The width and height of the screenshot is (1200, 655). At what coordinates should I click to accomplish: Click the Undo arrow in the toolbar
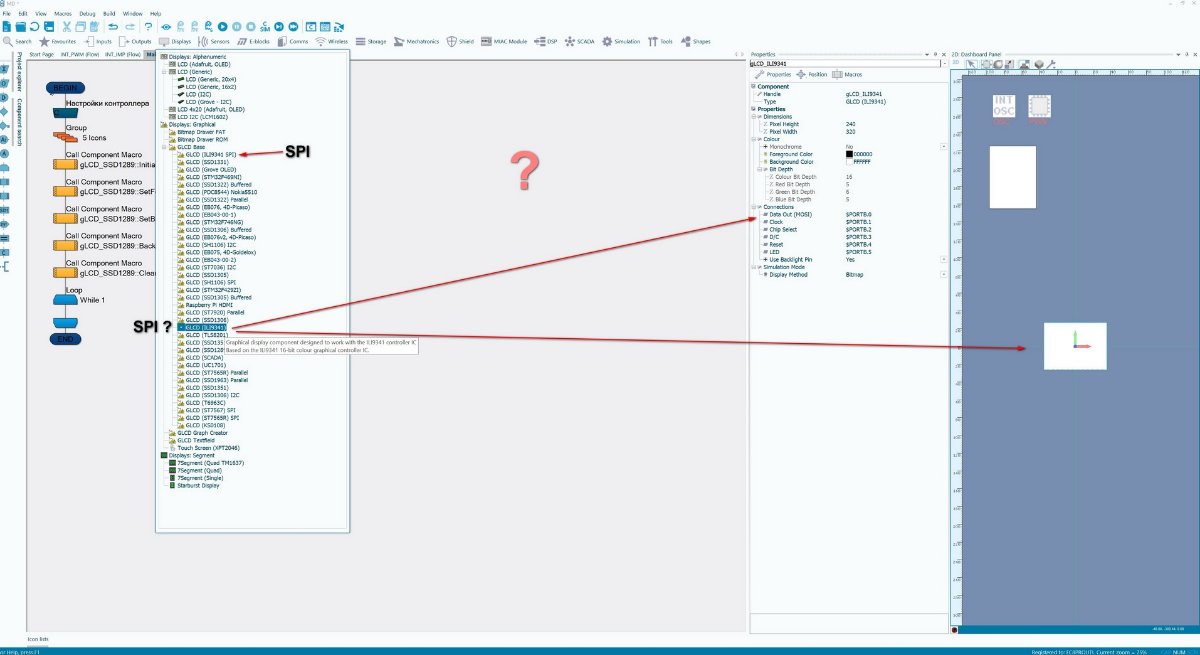pos(113,27)
